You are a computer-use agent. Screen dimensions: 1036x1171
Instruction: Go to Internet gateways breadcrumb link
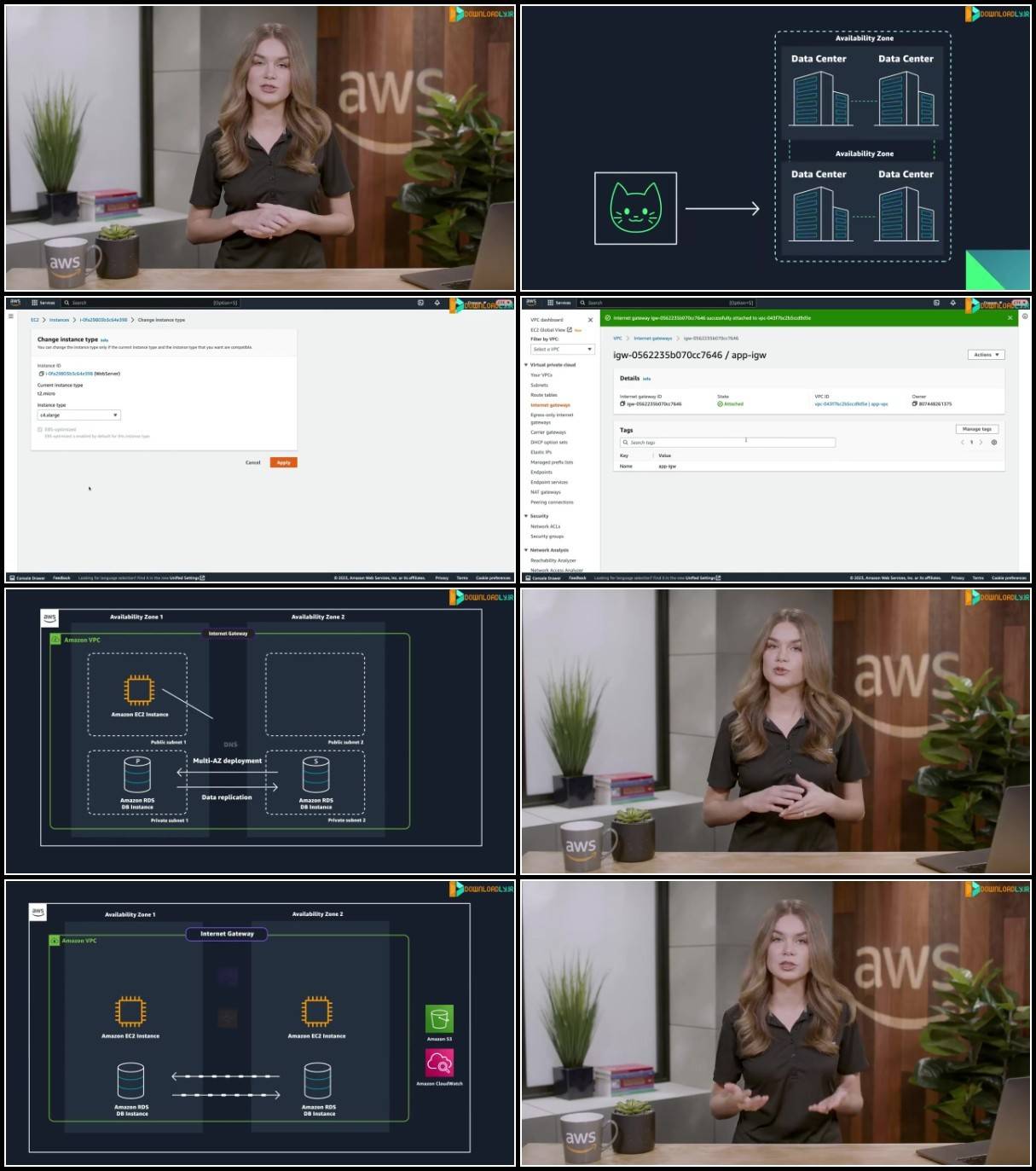pos(653,339)
